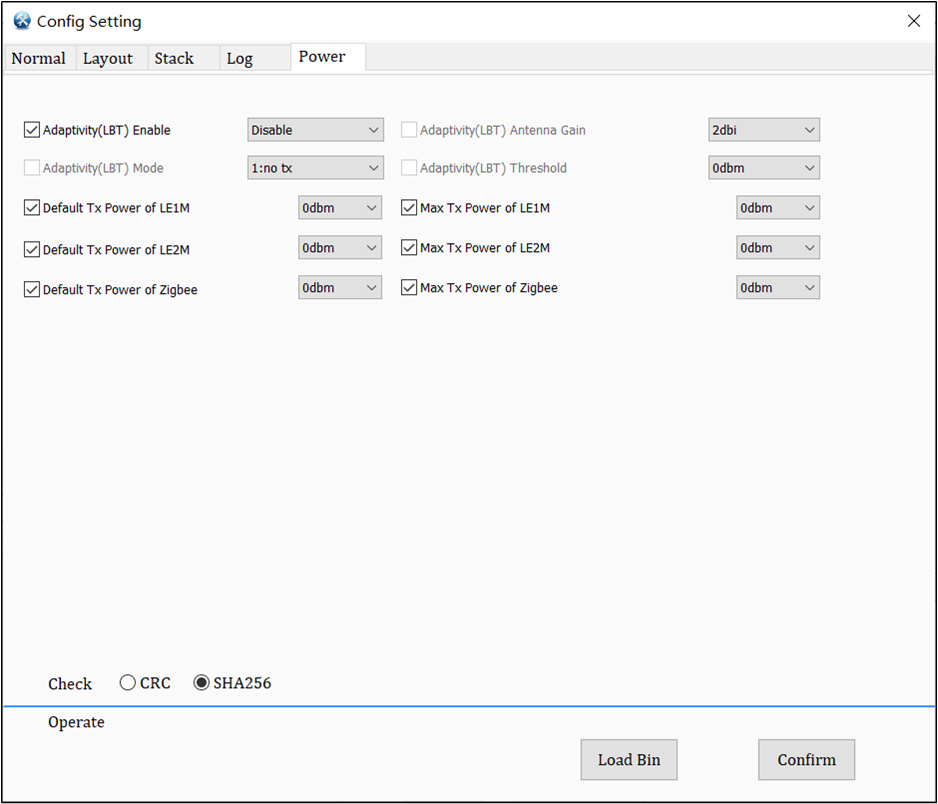Toggle Default Tx Power of LE2M checkbox
This screenshot has height=804, width=938.
(x=32, y=247)
